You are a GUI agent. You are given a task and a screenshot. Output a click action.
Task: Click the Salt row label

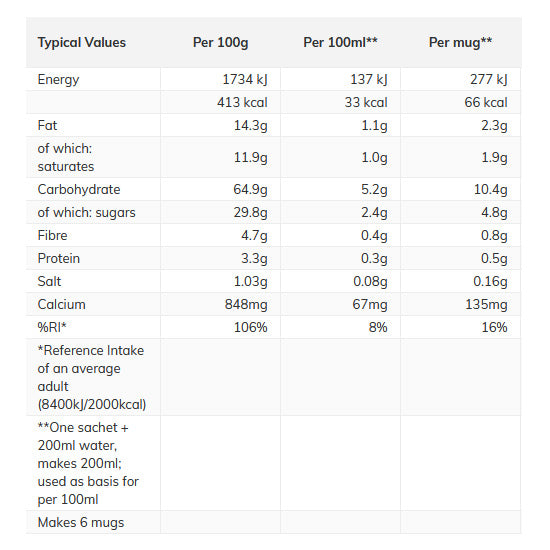pyautogui.click(x=49, y=281)
